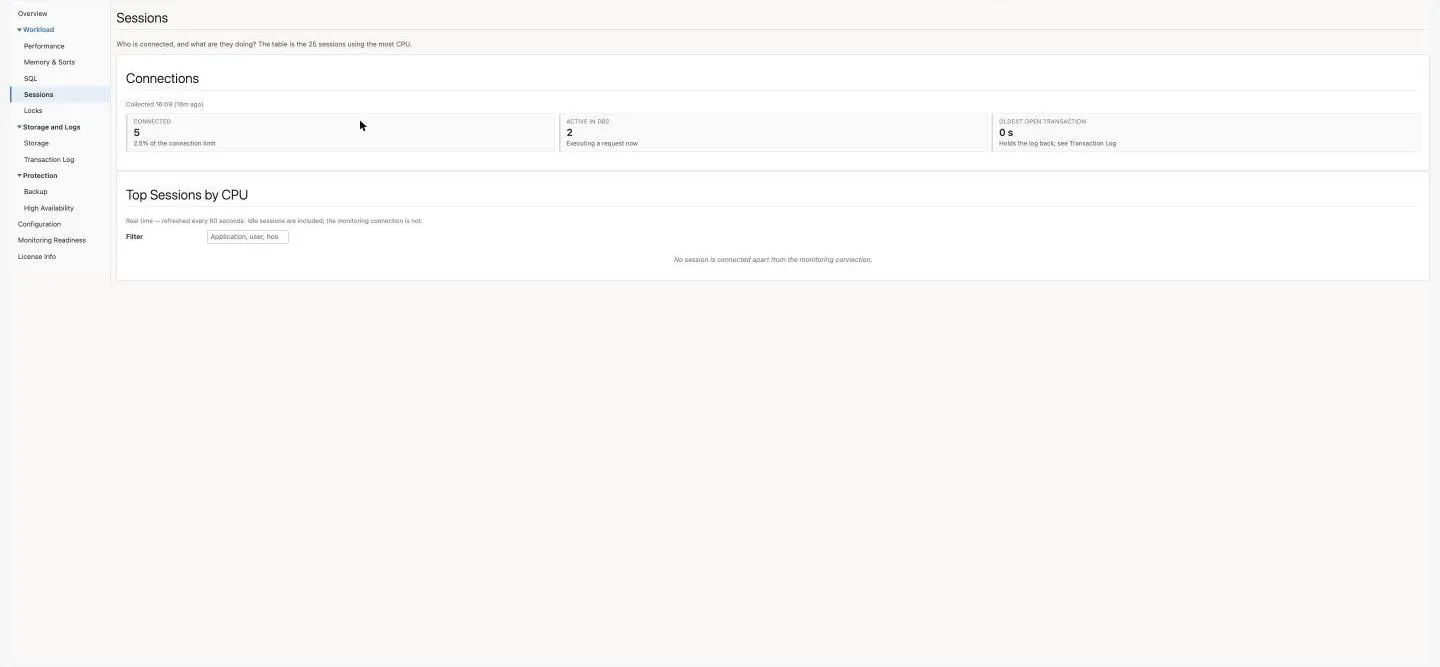Click the "Top Sessions by CPU" heading
Viewport: 1440px width, 667px height.
pos(187,195)
